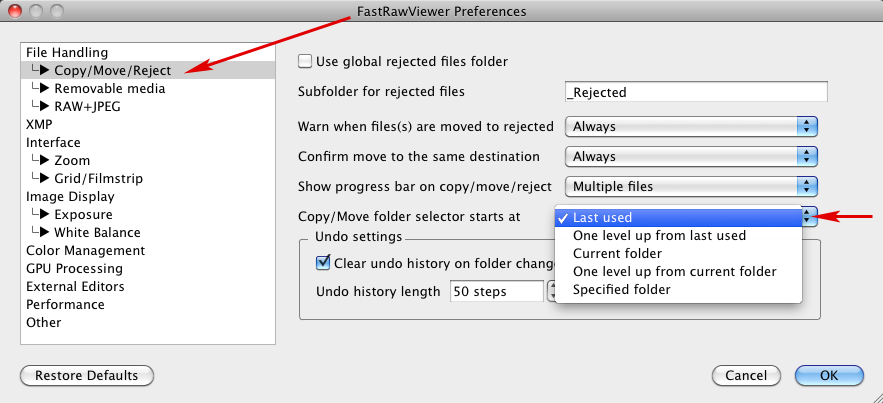Click Restore Defaults button
This screenshot has height=403, width=883.
pos(86,376)
